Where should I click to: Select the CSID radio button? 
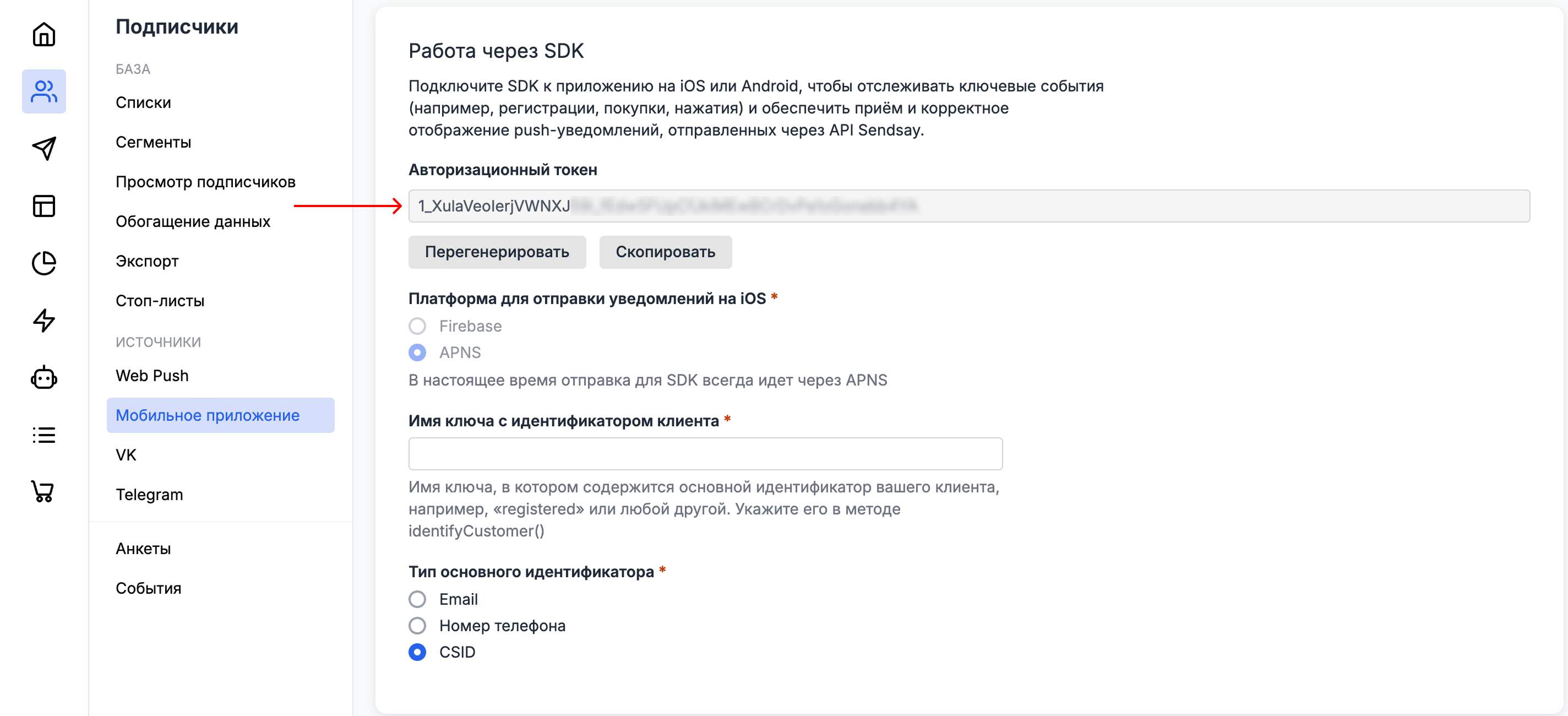click(417, 652)
